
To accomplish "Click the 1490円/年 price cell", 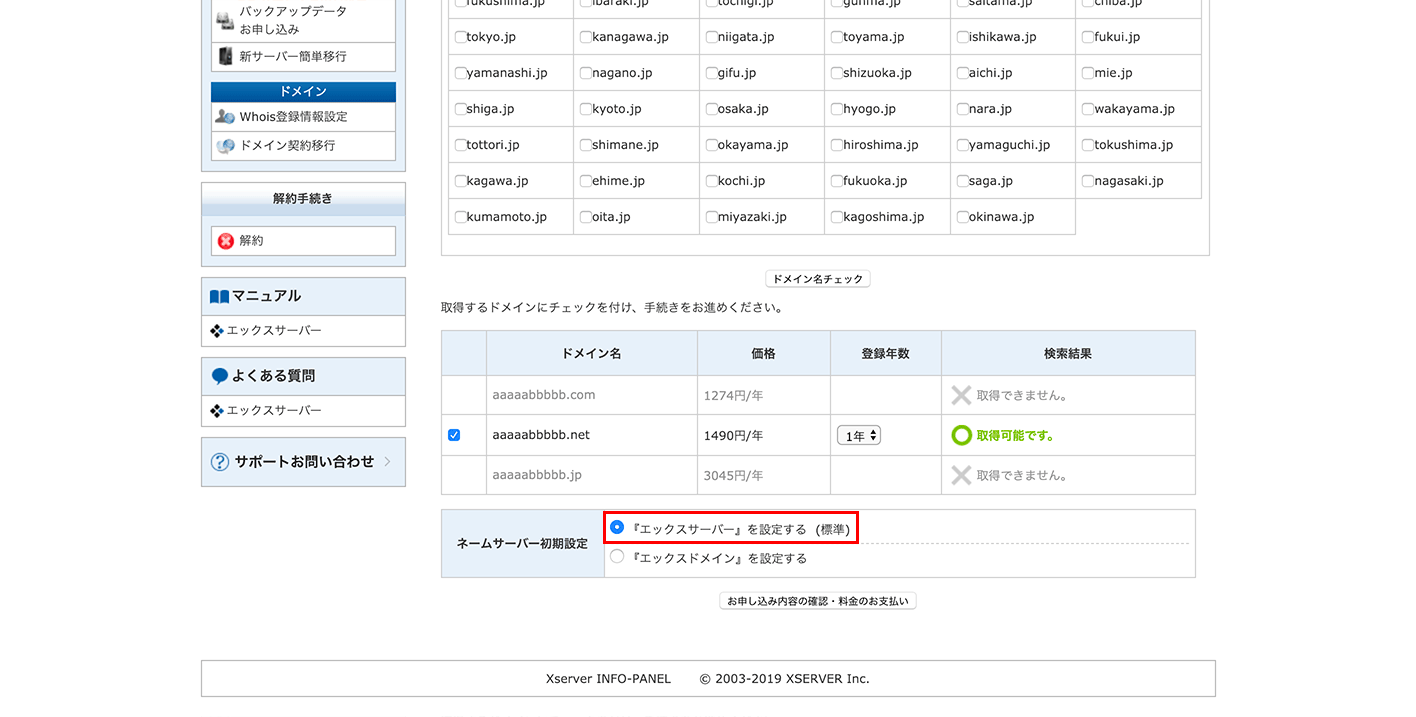I will tap(764, 436).
